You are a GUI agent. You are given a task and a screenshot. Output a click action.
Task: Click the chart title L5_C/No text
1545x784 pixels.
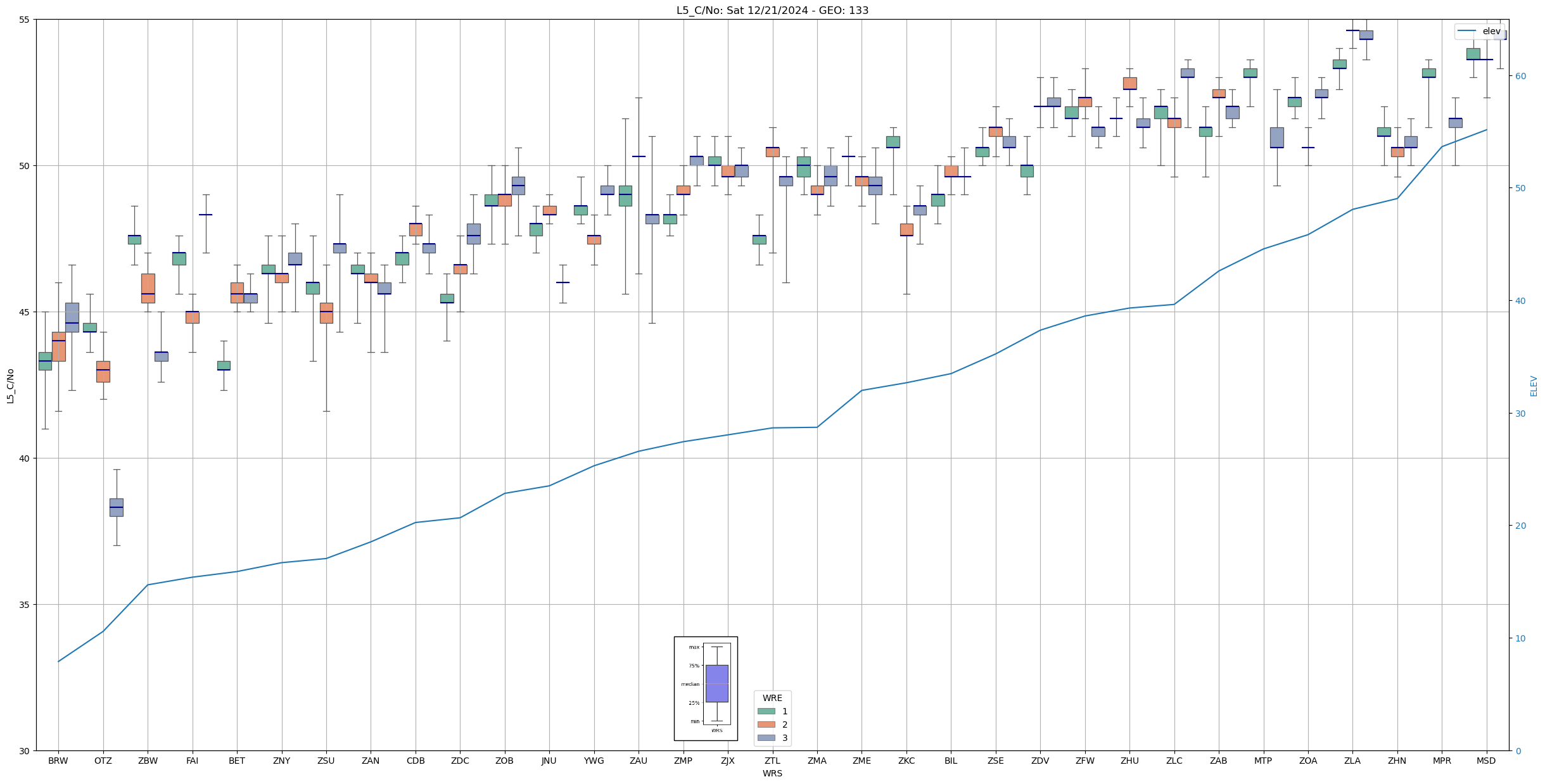[x=772, y=10]
